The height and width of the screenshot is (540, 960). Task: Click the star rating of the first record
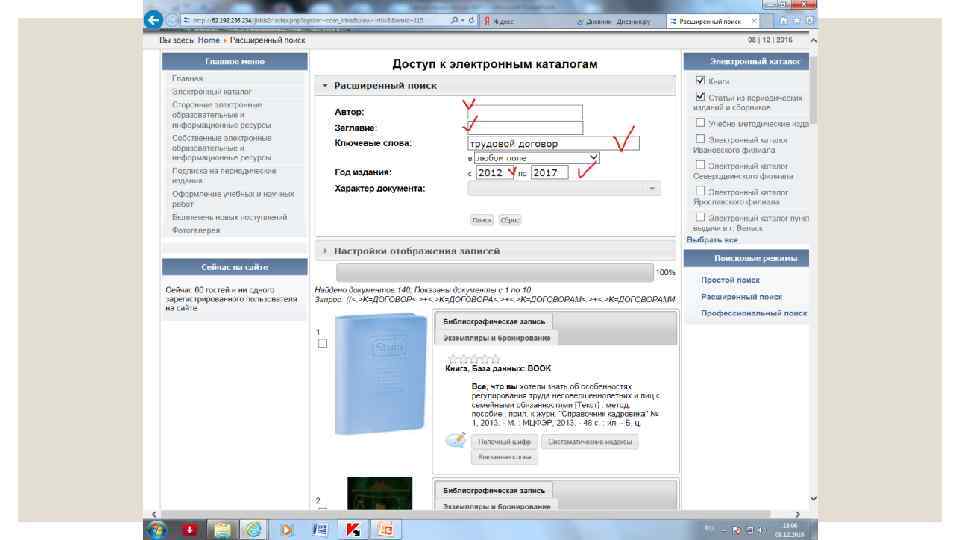(x=474, y=358)
